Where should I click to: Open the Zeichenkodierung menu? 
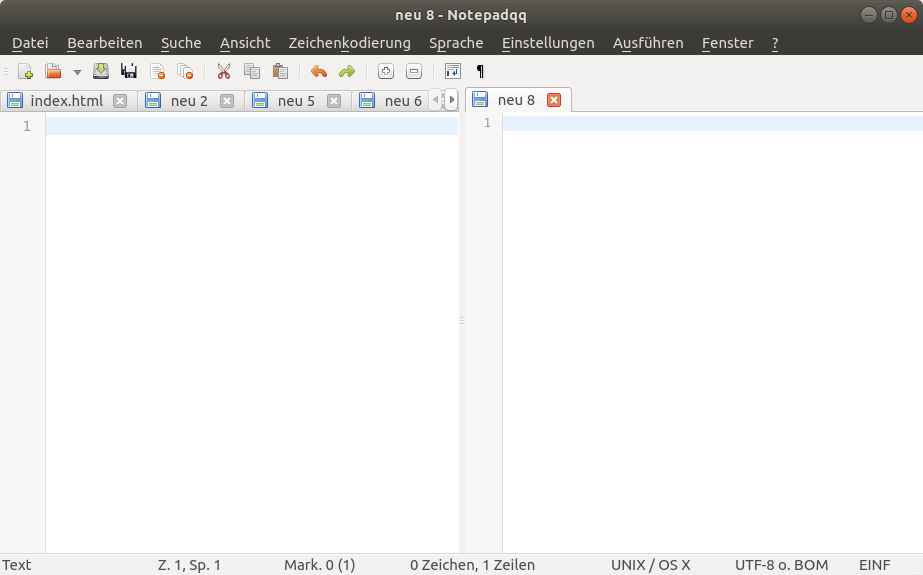349,43
